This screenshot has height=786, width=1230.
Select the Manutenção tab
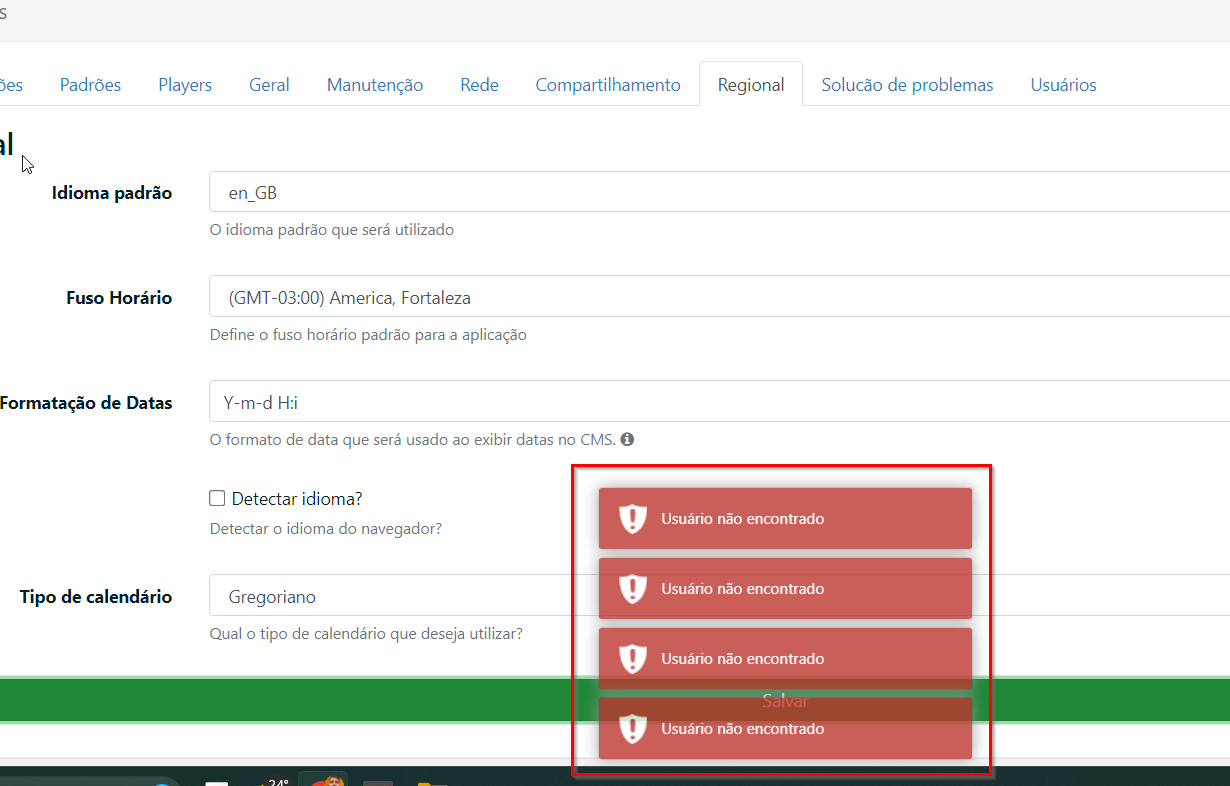pos(375,85)
